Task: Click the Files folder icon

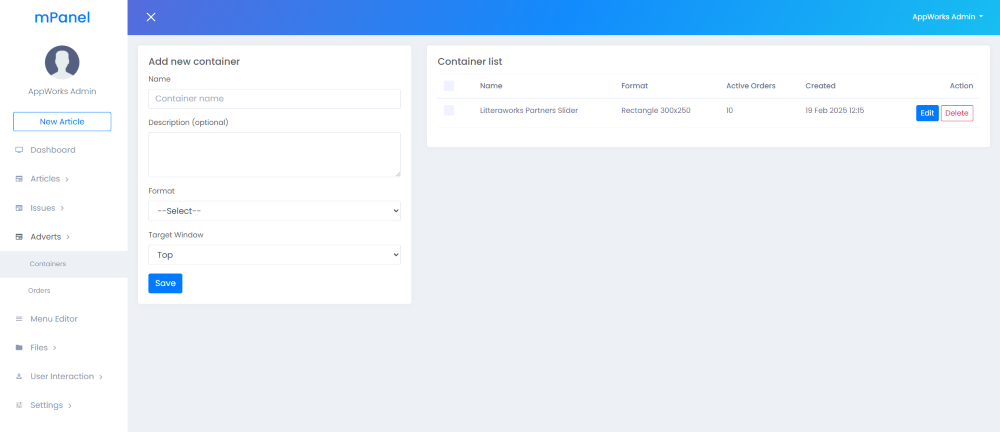Action: (19, 348)
